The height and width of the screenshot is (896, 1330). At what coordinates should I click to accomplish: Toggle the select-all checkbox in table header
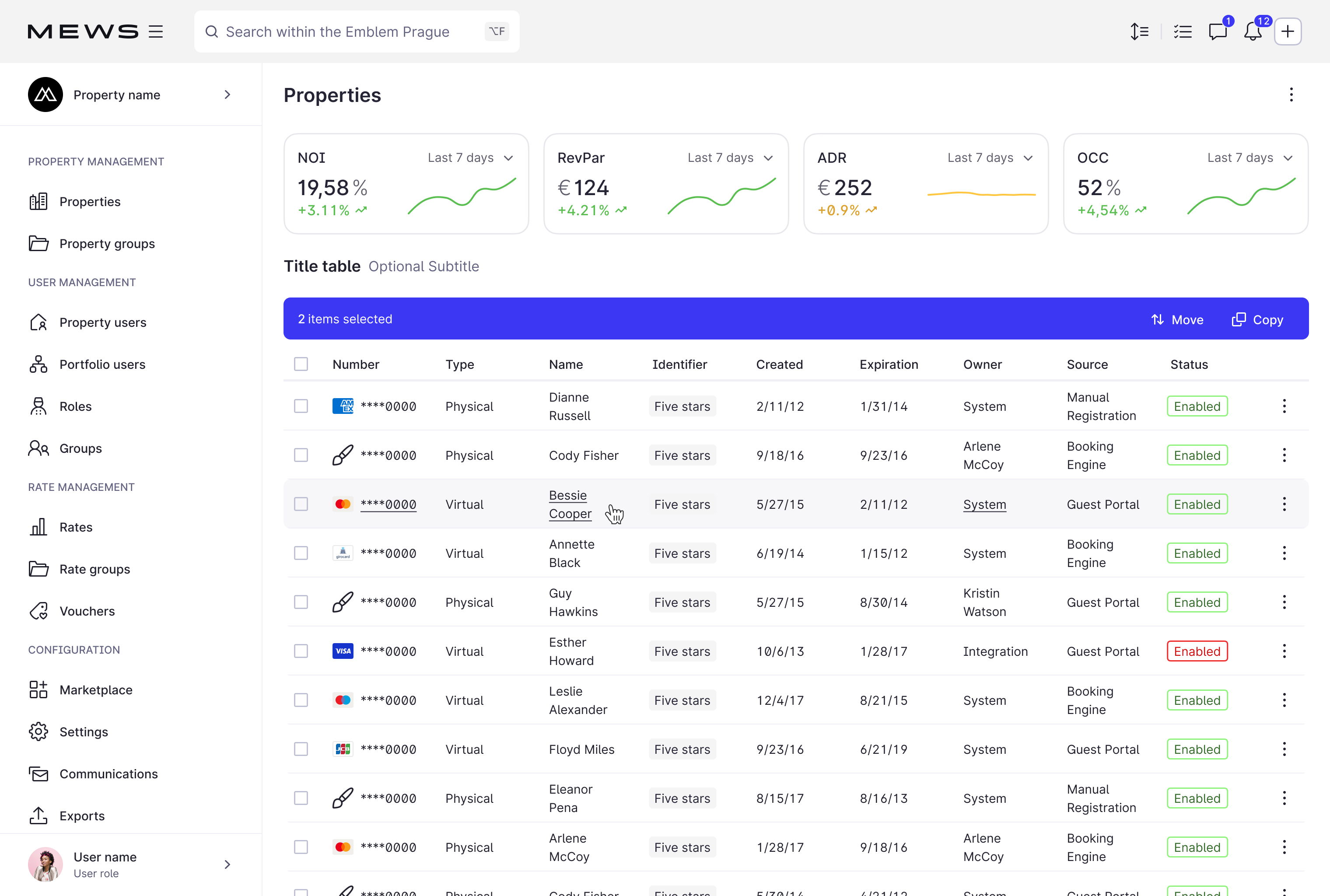(301, 364)
